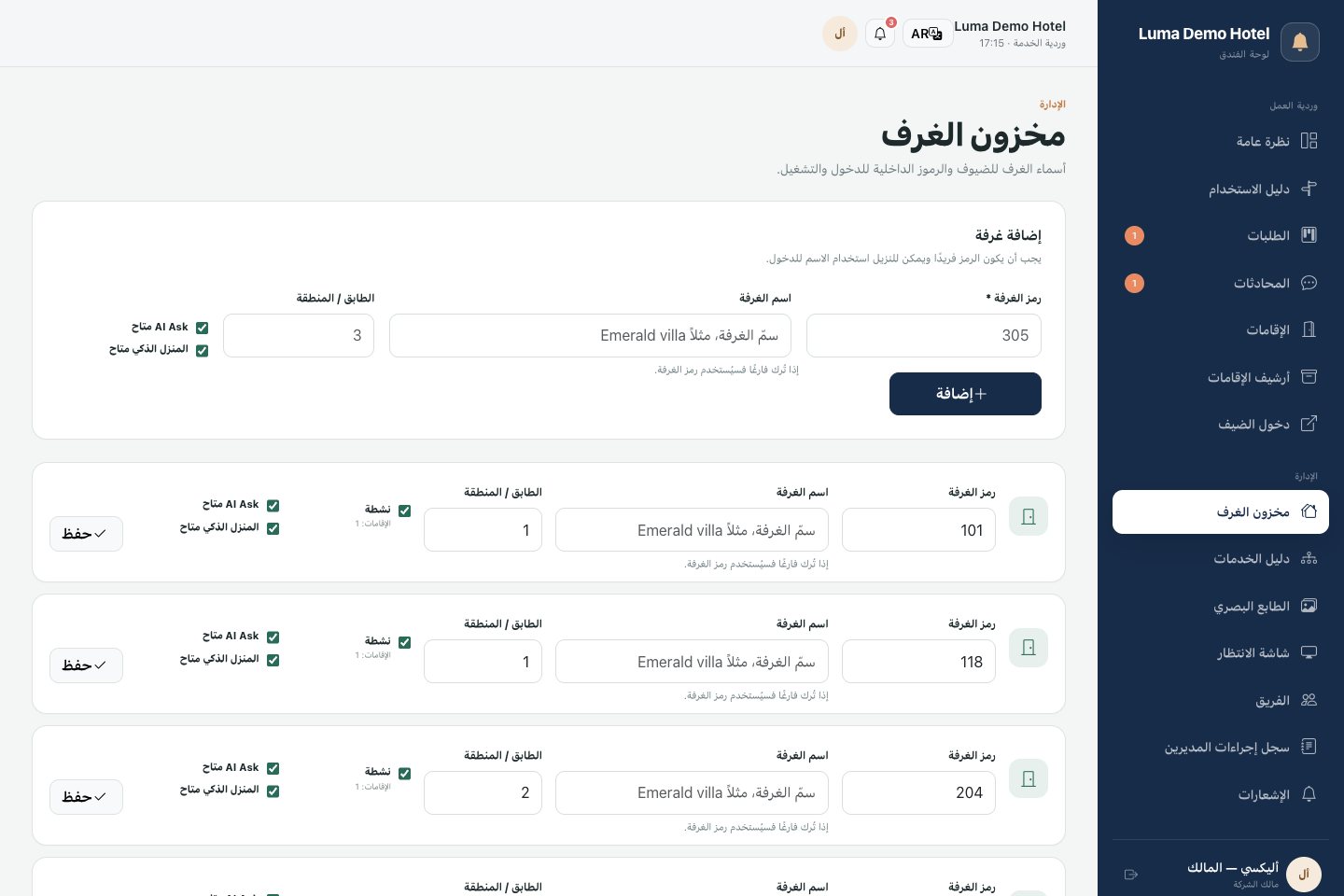The width and height of the screenshot is (1344, 896).
Task: Open سجل إجراءات المديرين admin log
Action: click(1221, 747)
